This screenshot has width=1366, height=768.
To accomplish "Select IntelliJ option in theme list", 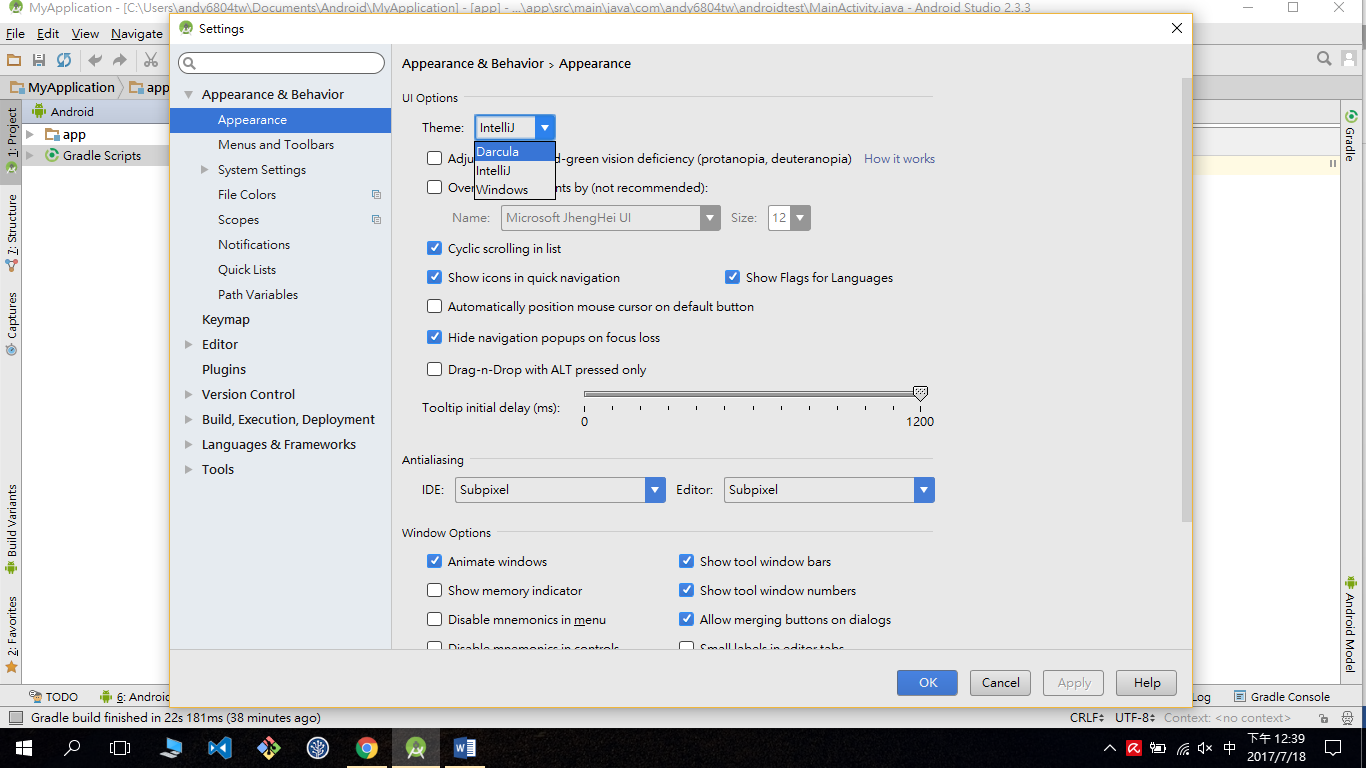I will point(515,170).
